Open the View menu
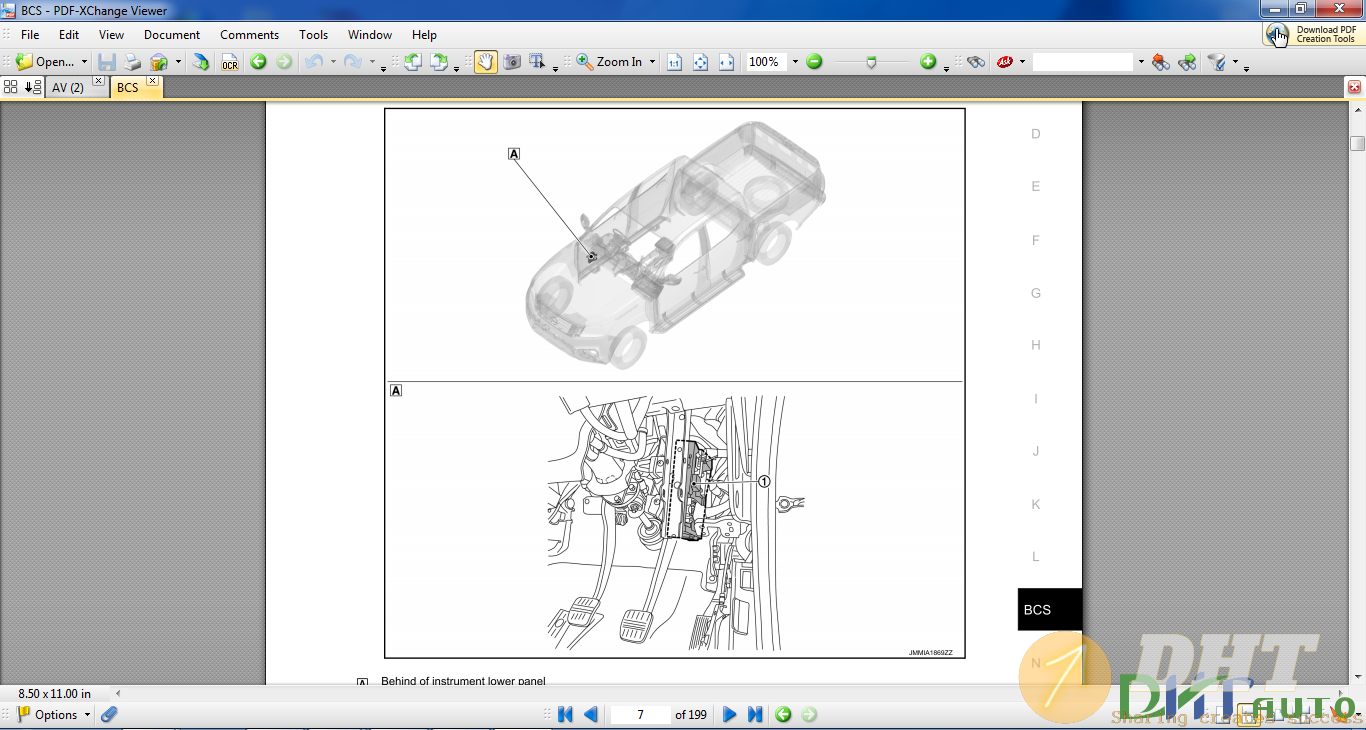Image resolution: width=1366 pixels, height=730 pixels. tap(111, 35)
